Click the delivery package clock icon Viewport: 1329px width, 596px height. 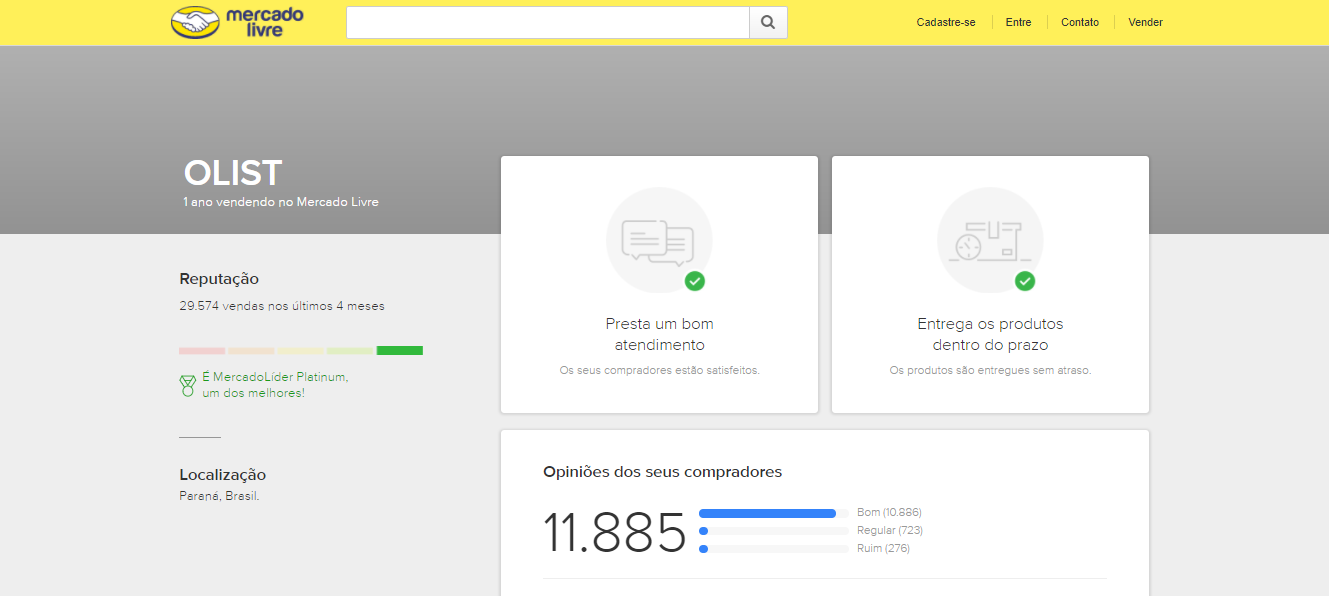[988, 241]
